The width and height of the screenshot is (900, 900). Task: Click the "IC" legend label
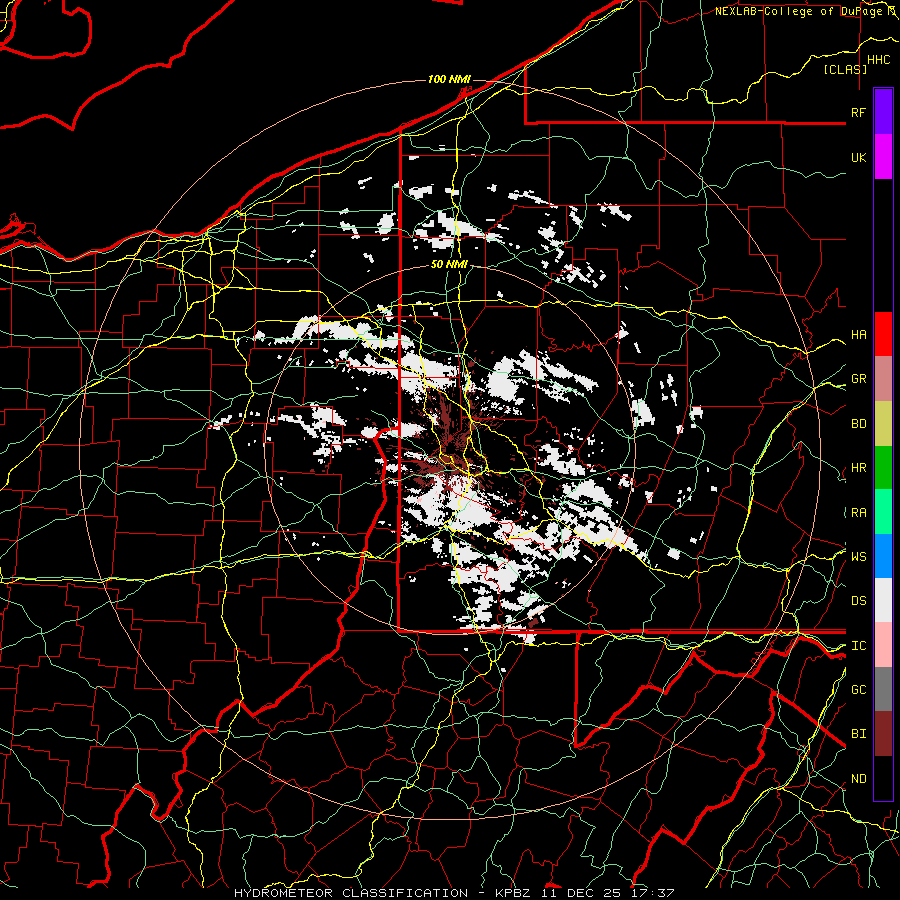[x=858, y=646]
